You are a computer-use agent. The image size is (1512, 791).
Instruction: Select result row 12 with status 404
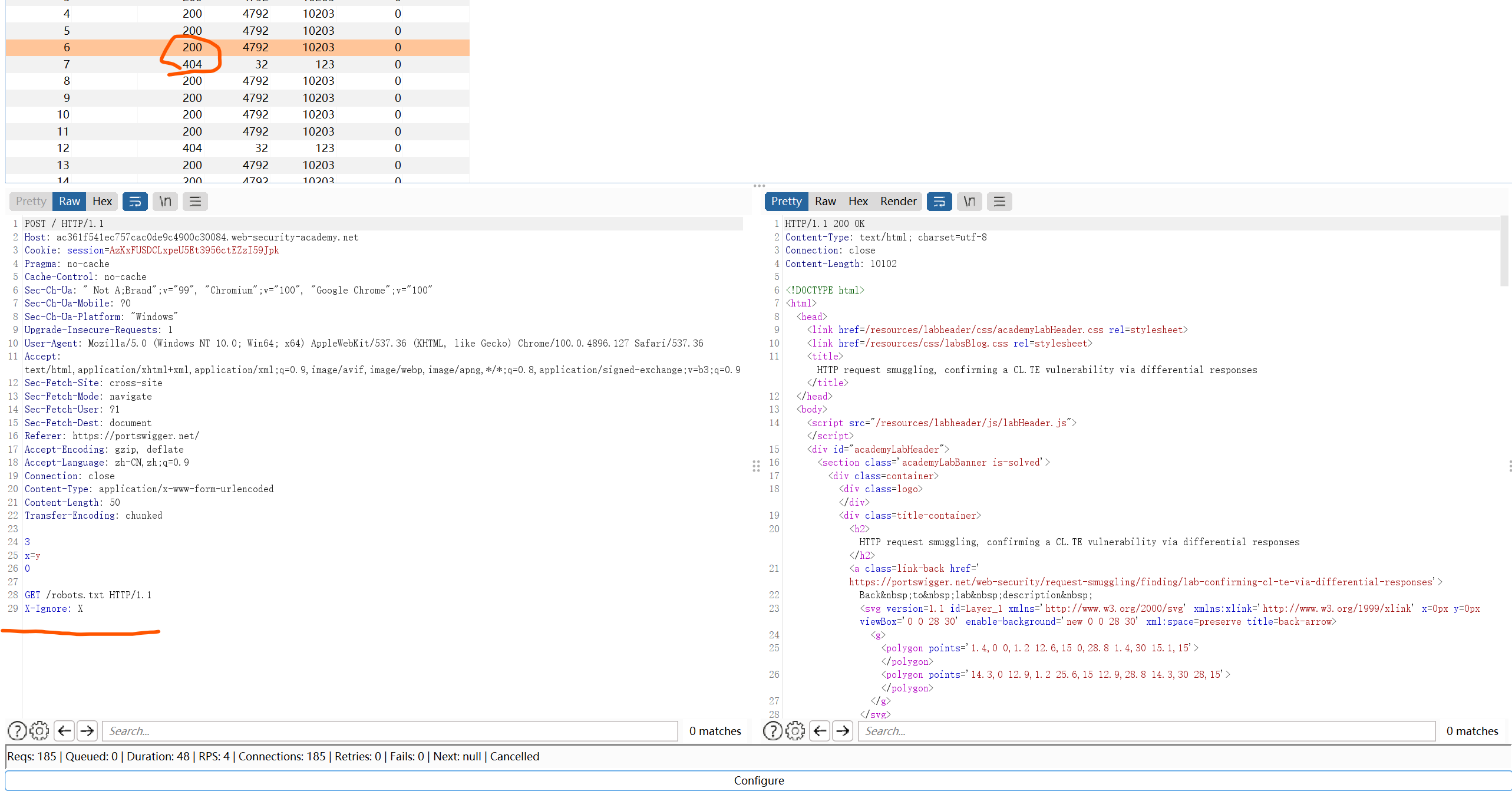[237, 148]
